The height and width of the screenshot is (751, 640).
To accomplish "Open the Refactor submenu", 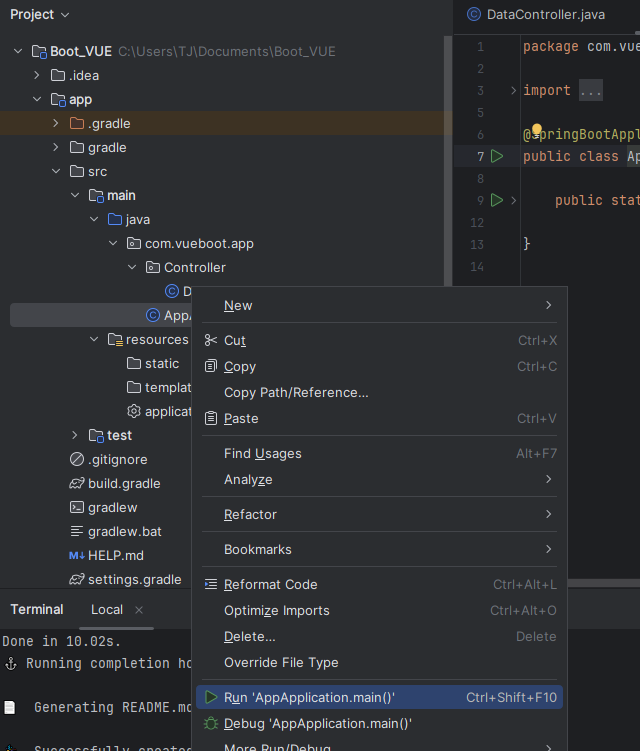I will click(379, 514).
